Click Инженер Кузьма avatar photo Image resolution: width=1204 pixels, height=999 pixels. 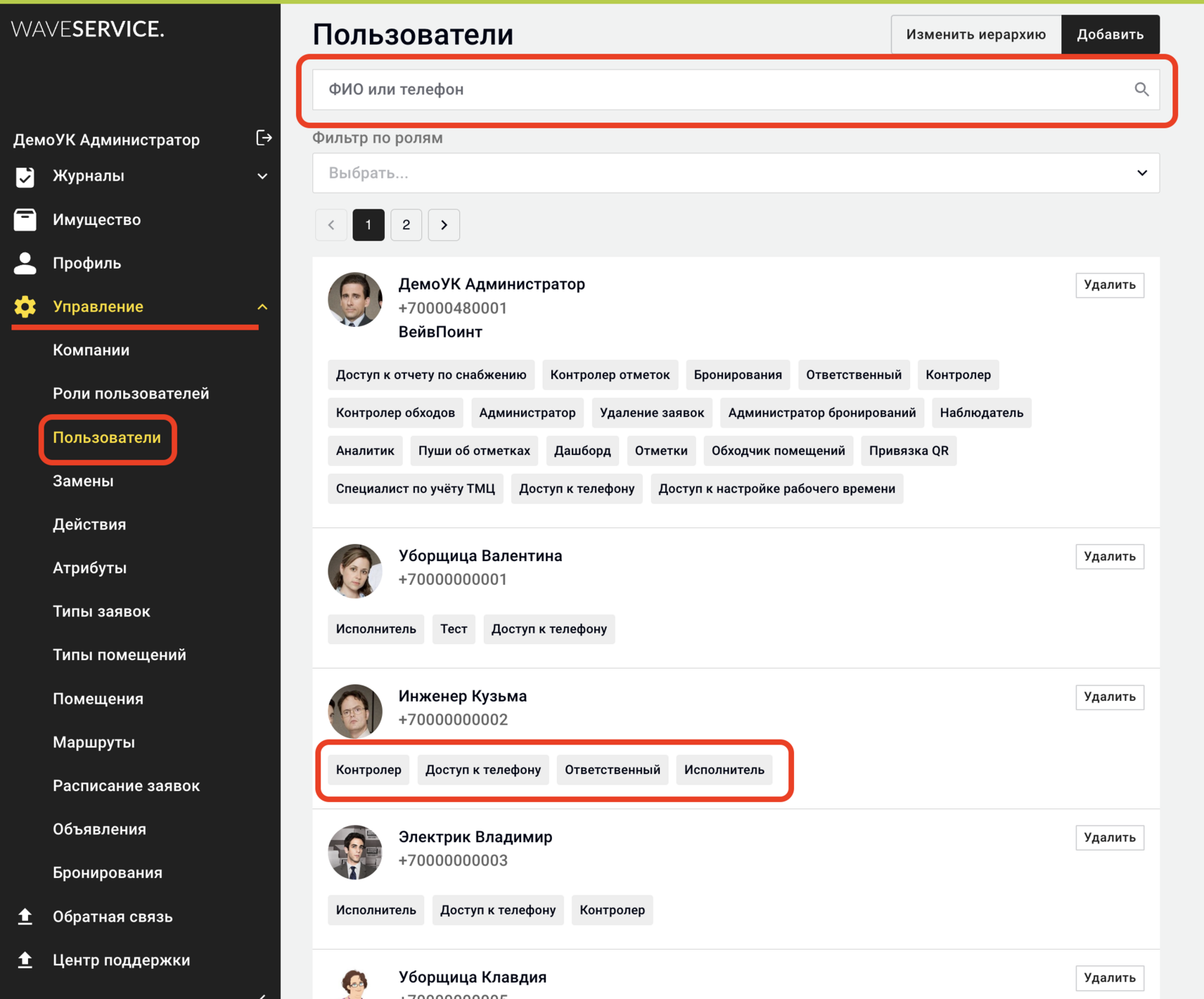(355, 712)
